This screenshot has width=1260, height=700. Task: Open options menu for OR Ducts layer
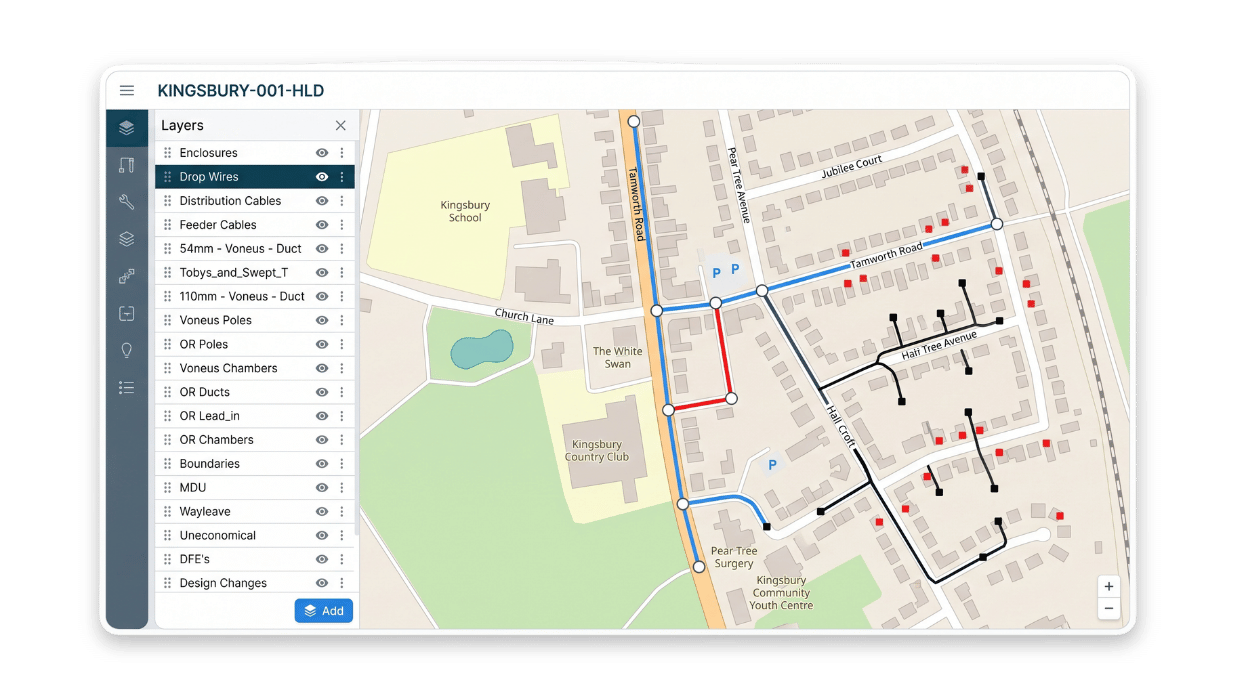(342, 392)
